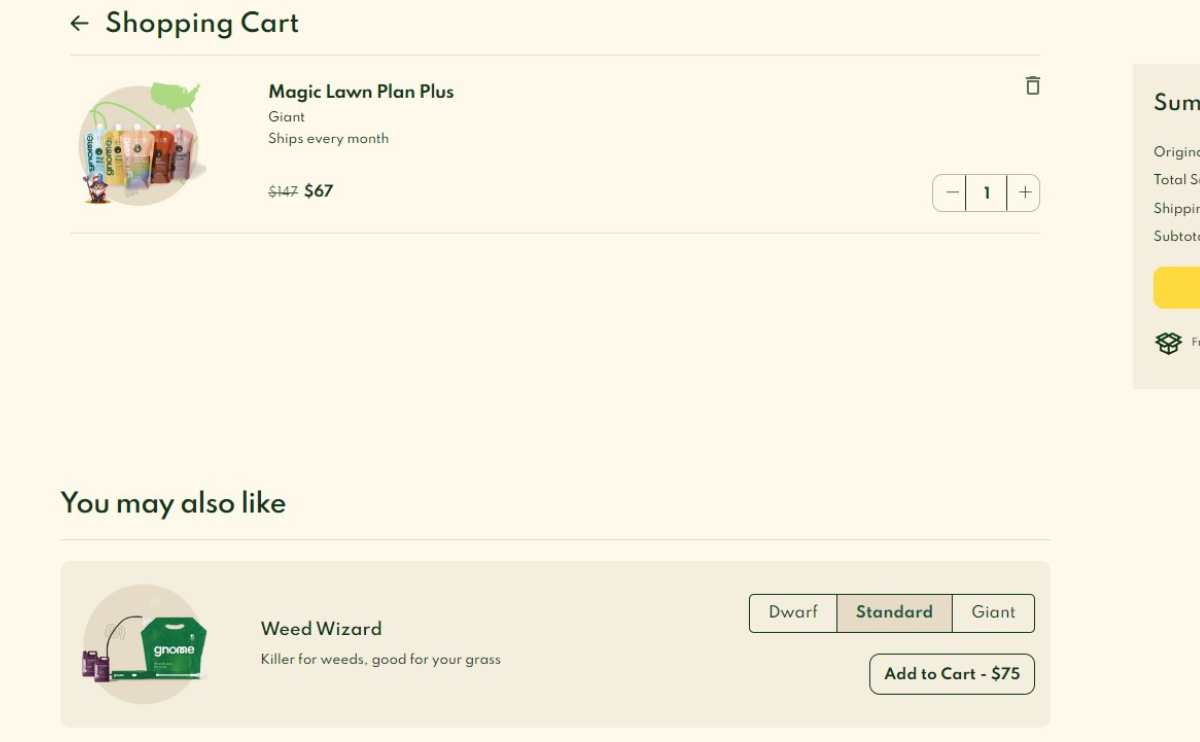
Task: Decrease Magic Lawn Plan Plus quantity
Action: tap(951, 193)
